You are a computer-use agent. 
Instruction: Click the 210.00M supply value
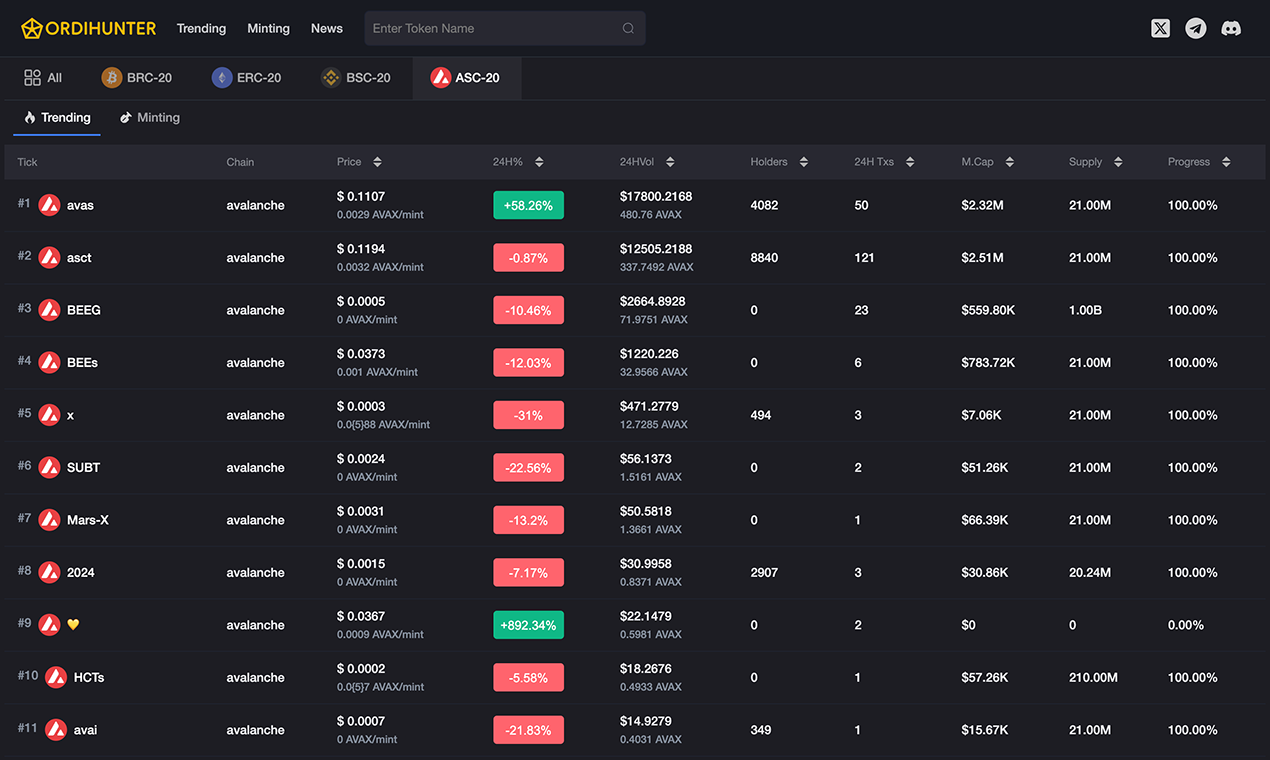click(1093, 677)
